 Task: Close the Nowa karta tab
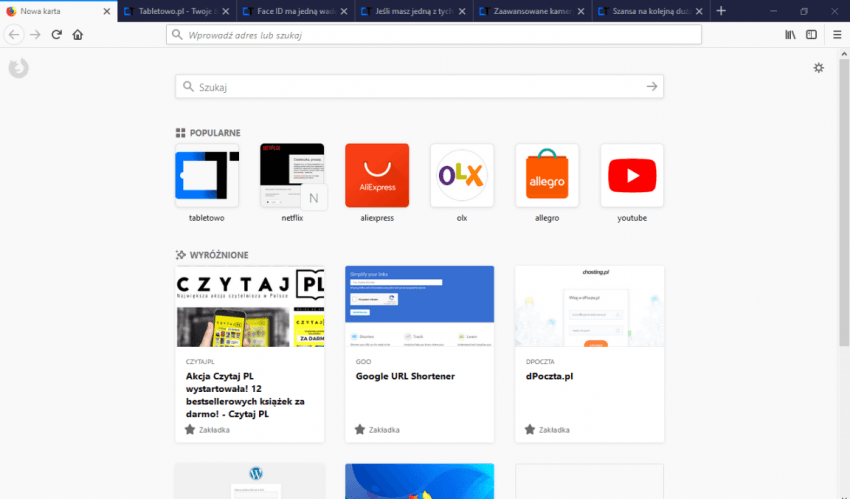tap(107, 11)
